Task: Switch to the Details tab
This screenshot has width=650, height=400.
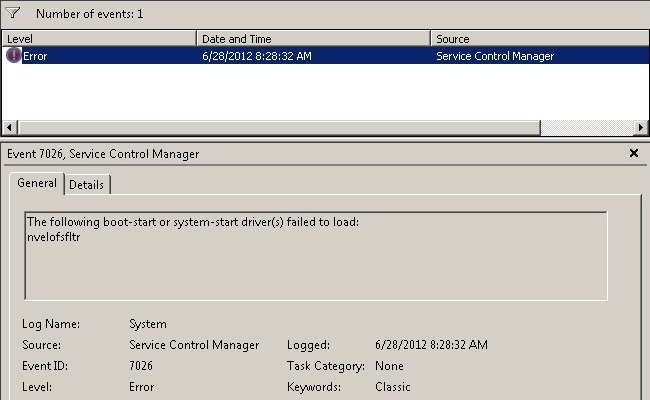Action: coord(87,185)
